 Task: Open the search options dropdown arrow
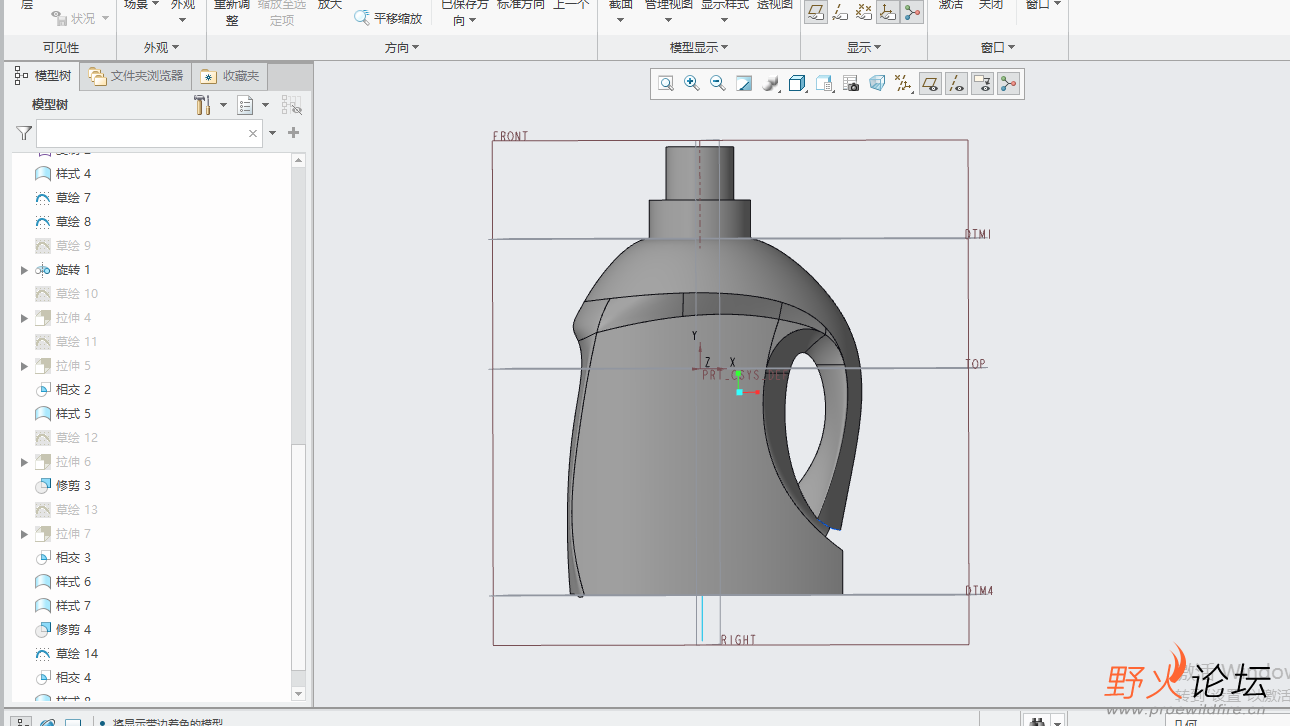tap(272, 133)
